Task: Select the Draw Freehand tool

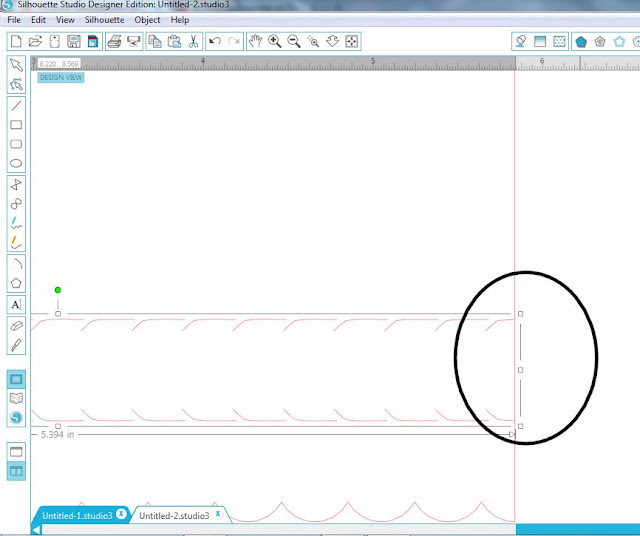Action: [16, 223]
